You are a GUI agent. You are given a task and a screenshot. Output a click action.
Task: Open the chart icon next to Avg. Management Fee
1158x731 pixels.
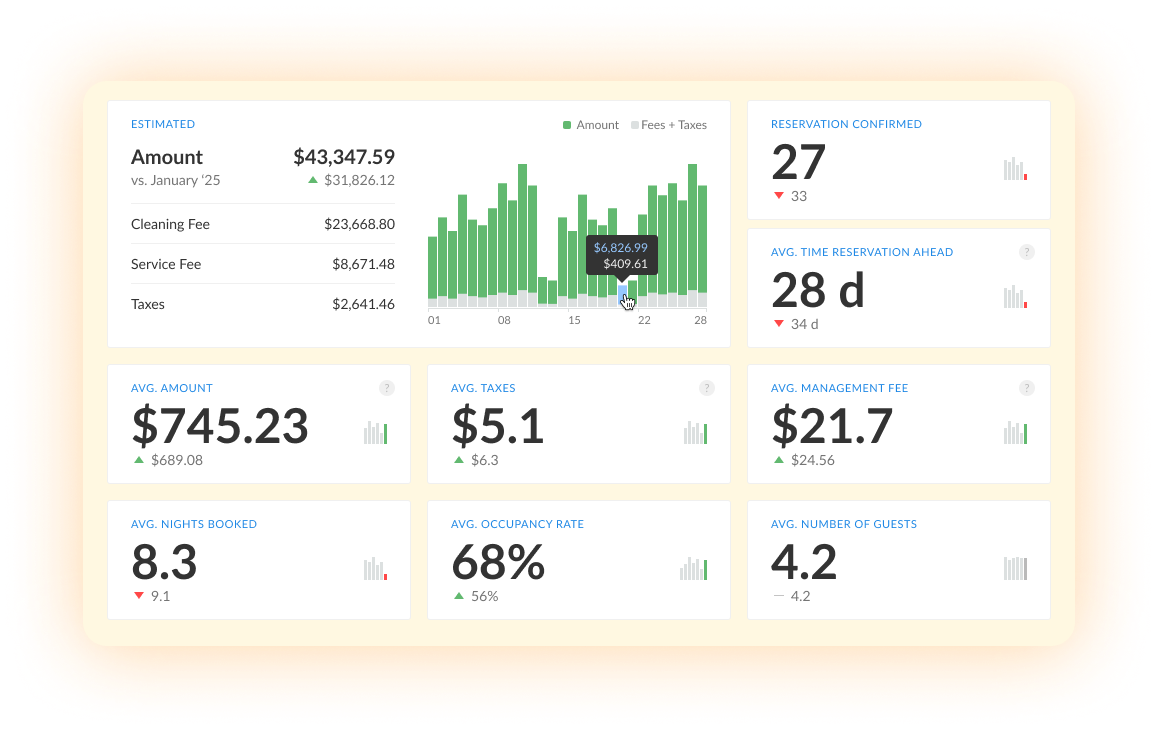1014,433
